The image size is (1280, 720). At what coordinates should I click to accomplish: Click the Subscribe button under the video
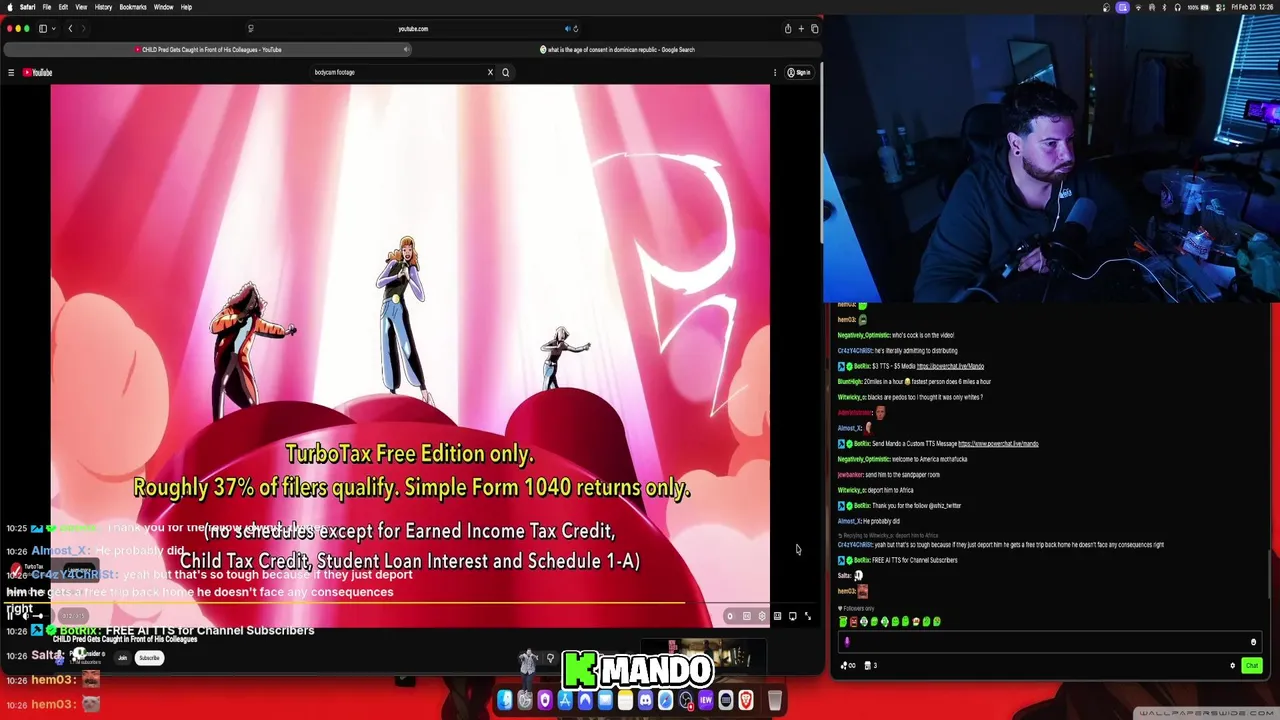[149, 658]
